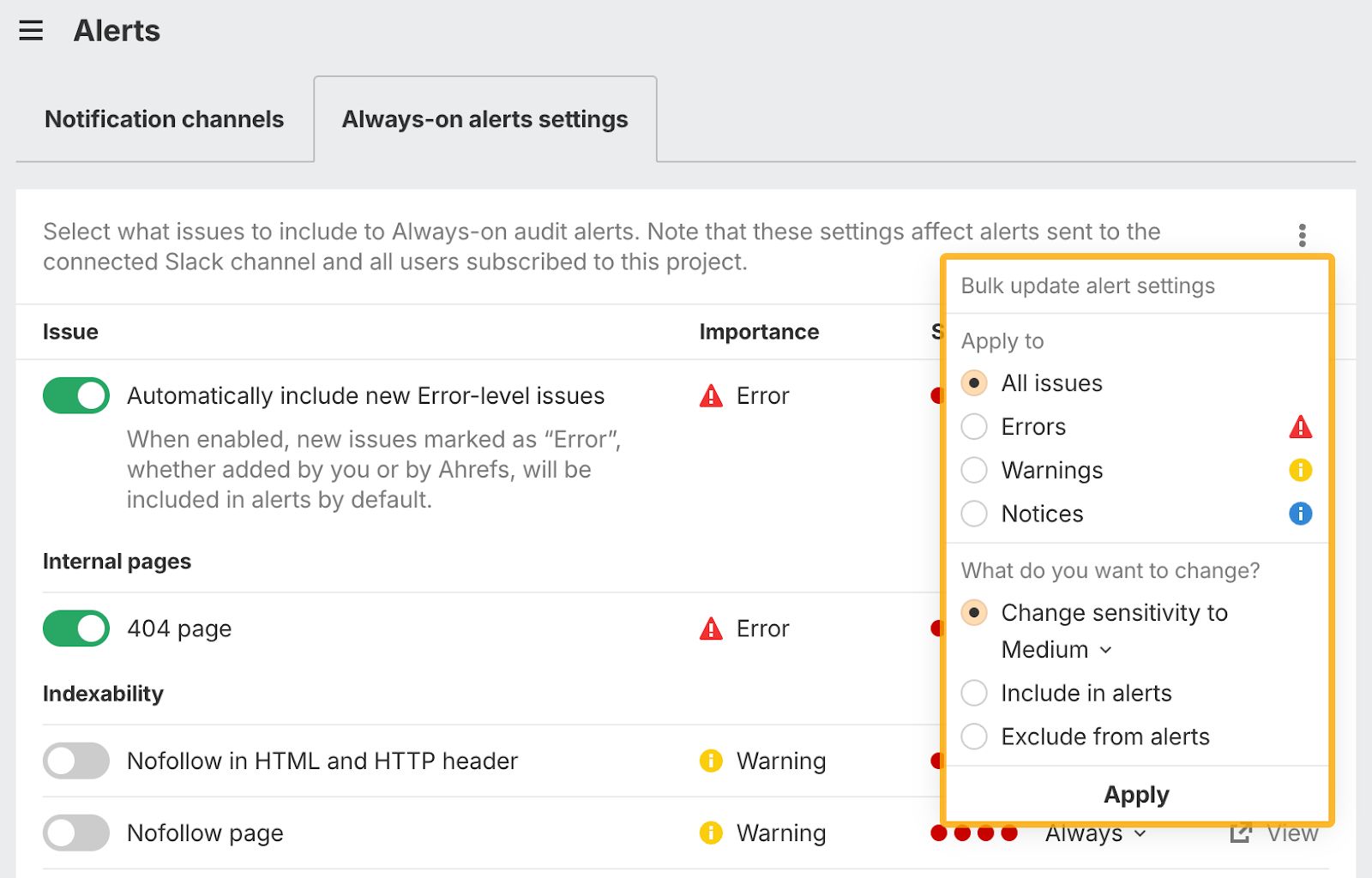The height and width of the screenshot is (878, 1372).
Task: Open the hamburger navigation menu
Action: click(x=31, y=31)
